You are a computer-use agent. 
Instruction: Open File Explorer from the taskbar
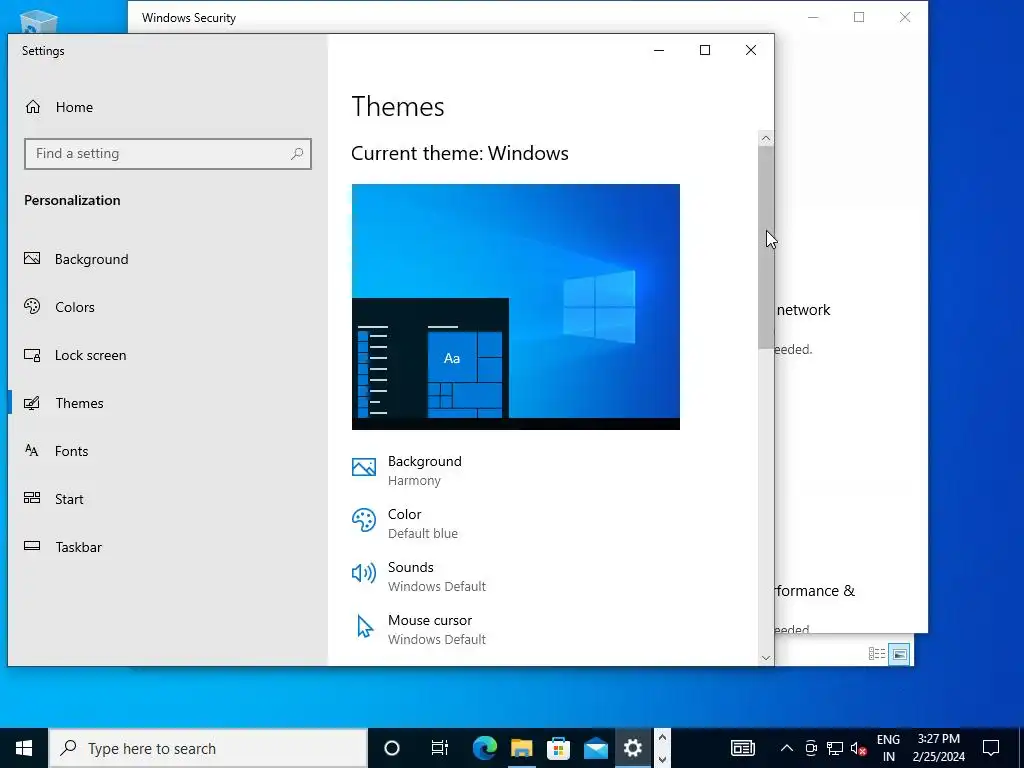521,748
